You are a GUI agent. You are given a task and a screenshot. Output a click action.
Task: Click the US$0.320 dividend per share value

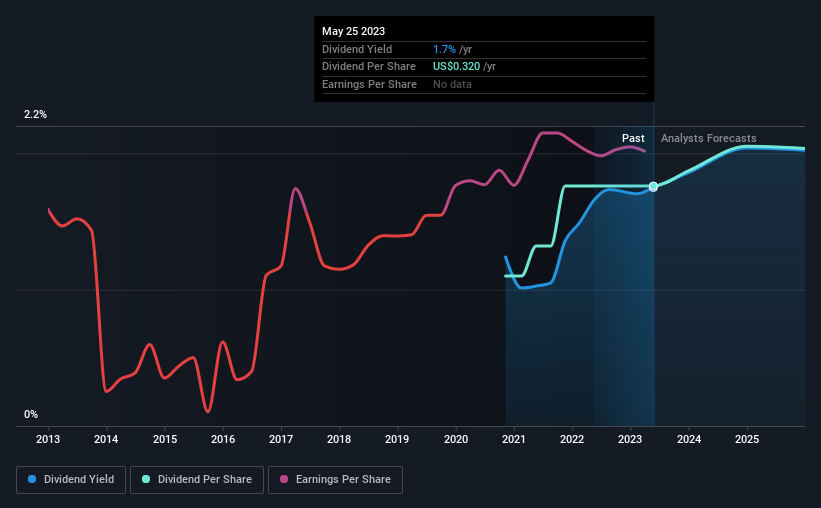tap(457, 67)
